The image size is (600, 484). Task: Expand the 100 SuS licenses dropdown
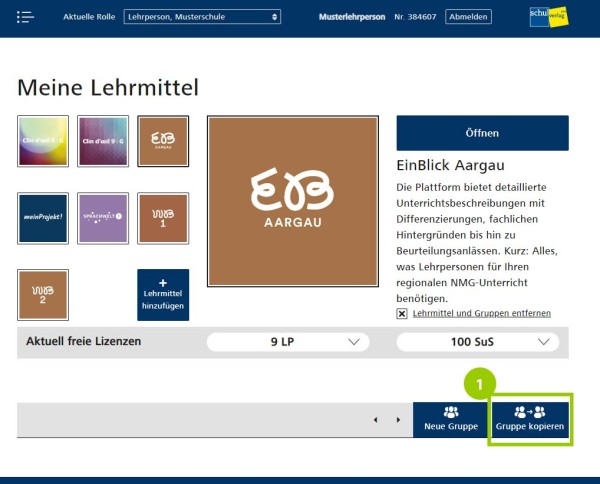click(x=478, y=342)
